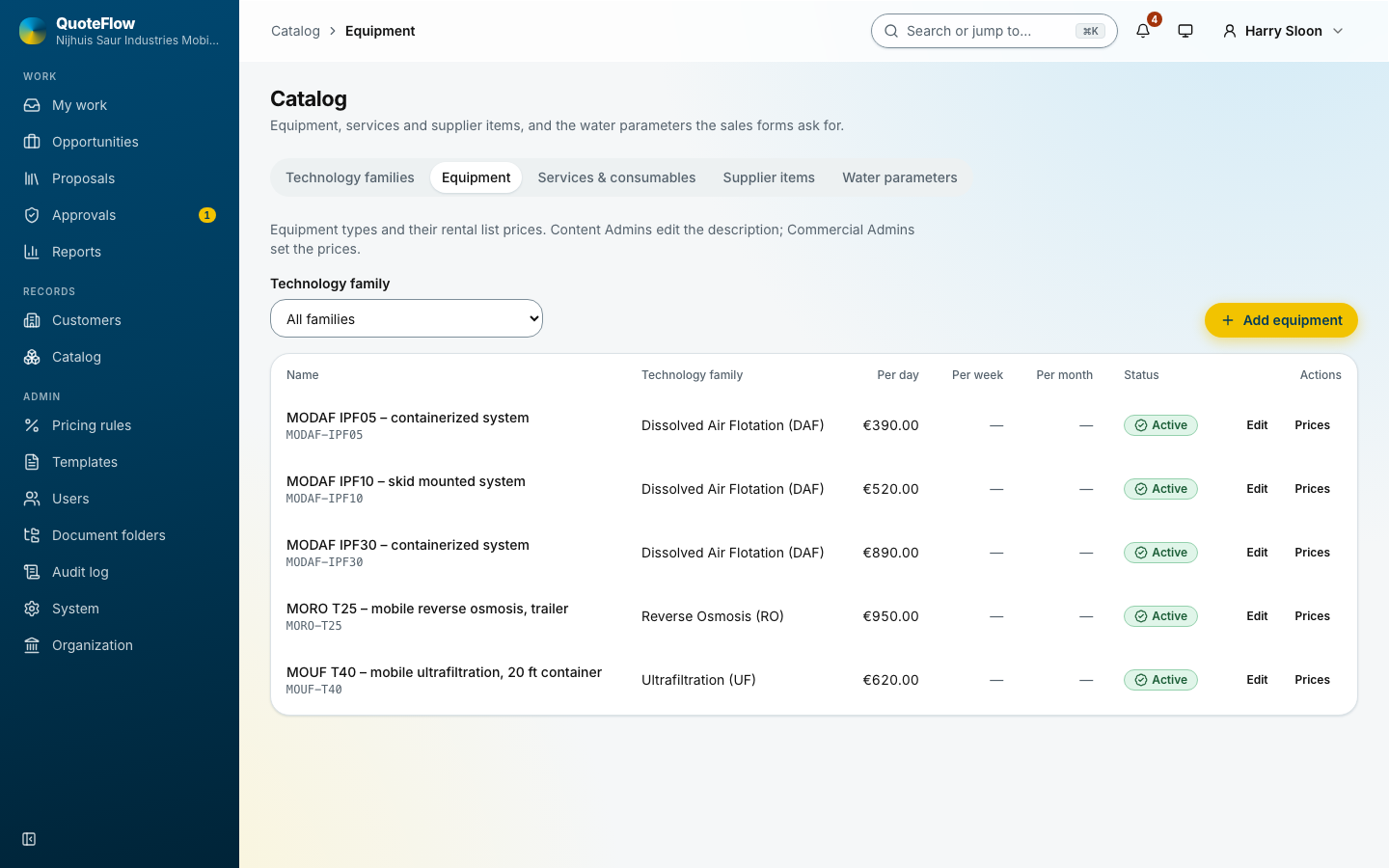Click the display monitor icon in header
The width and height of the screenshot is (1389, 868).
pos(1185,31)
